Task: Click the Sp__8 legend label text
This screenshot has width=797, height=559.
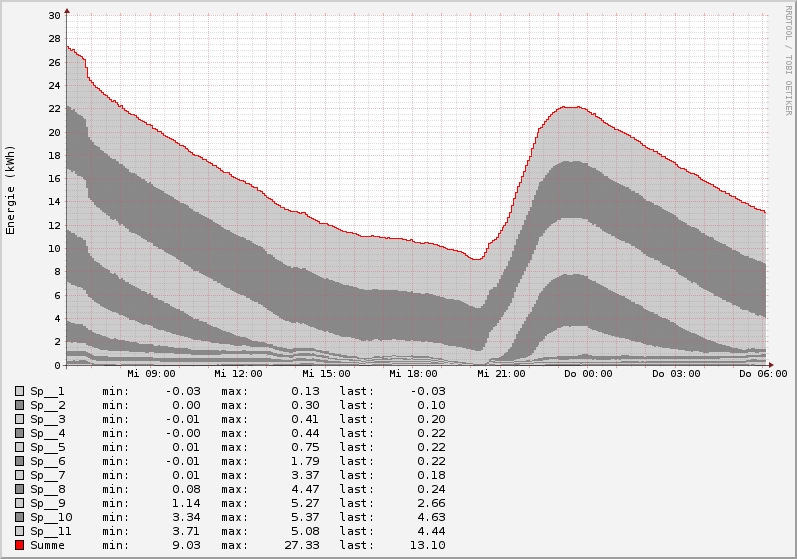Action: coord(47,489)
